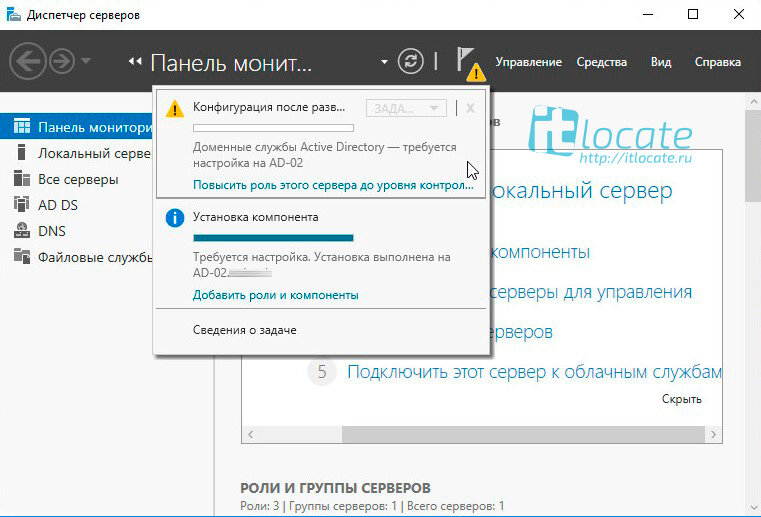761x517 pixels.
Task: Click the Forward navigation arrow
Action: click(62, 61)
